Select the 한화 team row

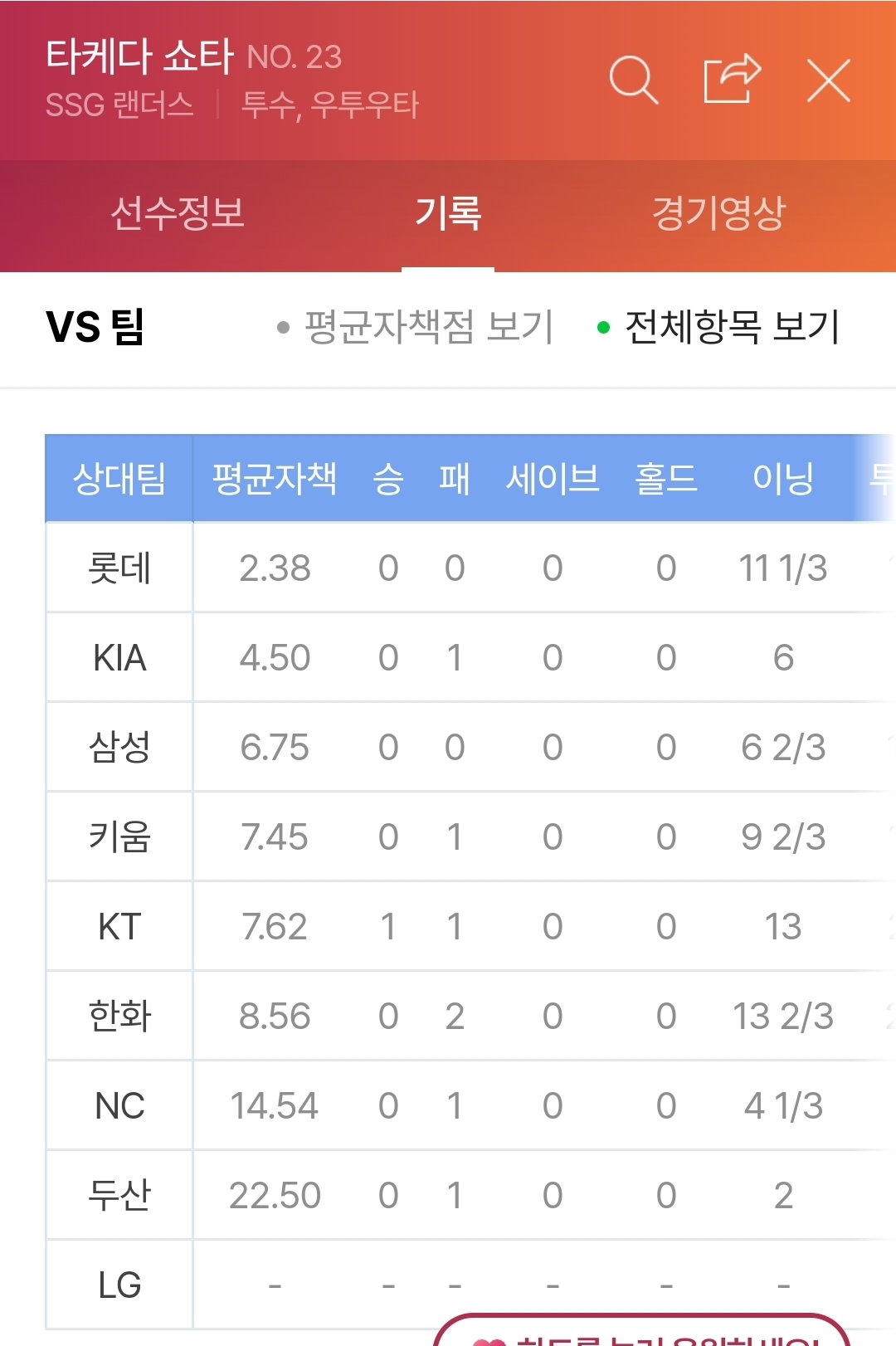(x=470, y=1017)
